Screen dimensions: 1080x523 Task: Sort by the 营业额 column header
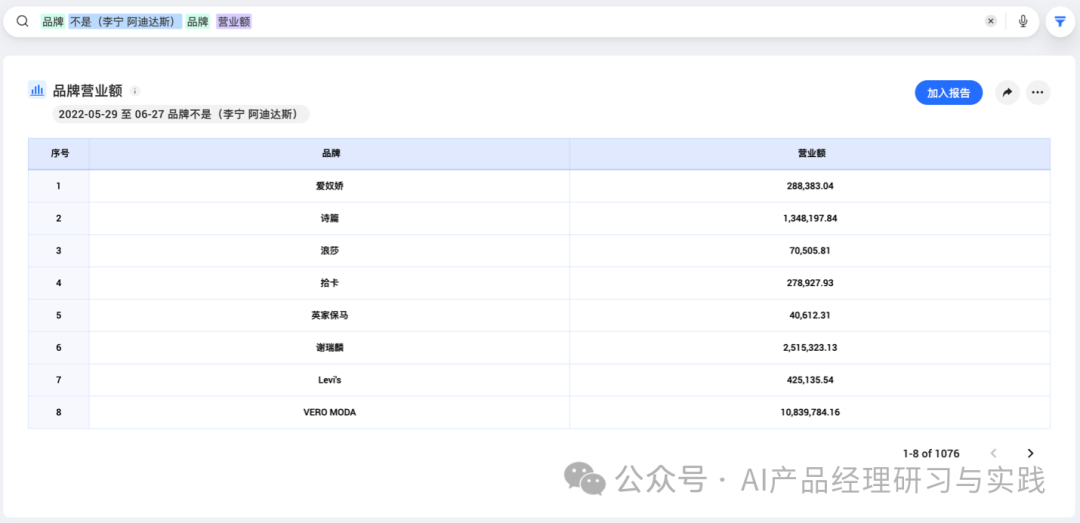811,154
